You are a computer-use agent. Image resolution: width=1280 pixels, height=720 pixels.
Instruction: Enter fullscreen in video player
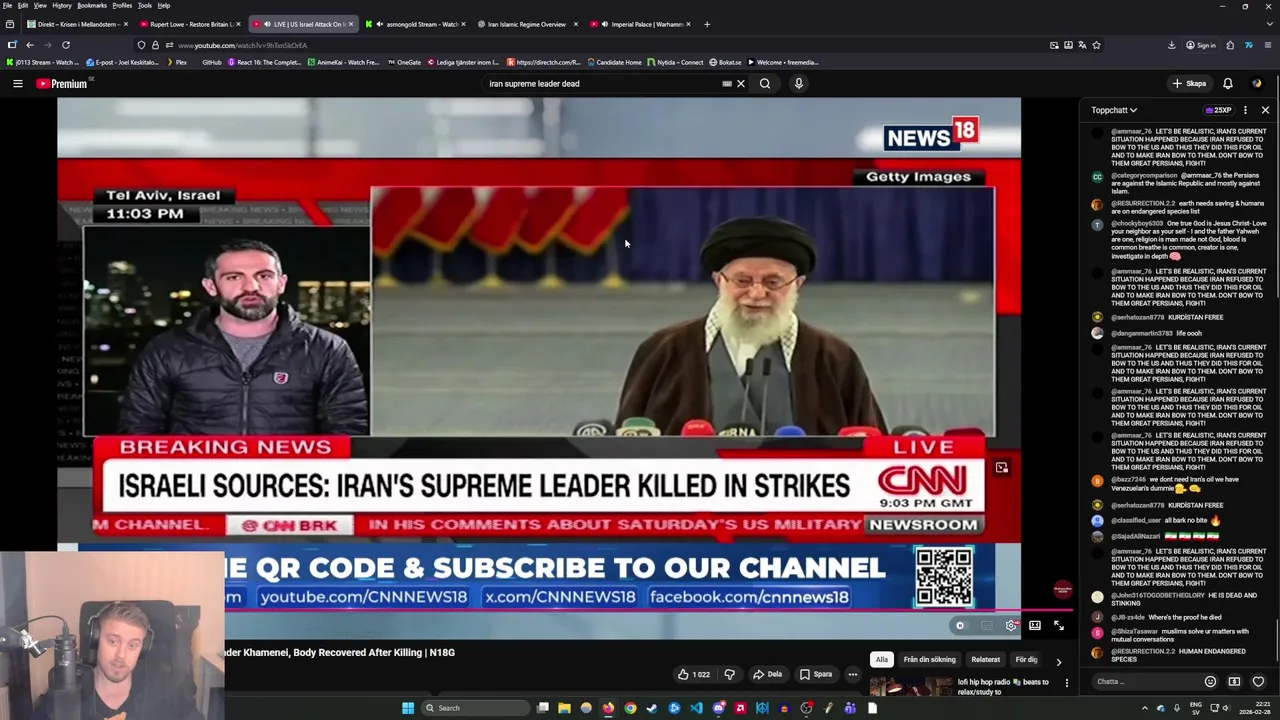1059,626
